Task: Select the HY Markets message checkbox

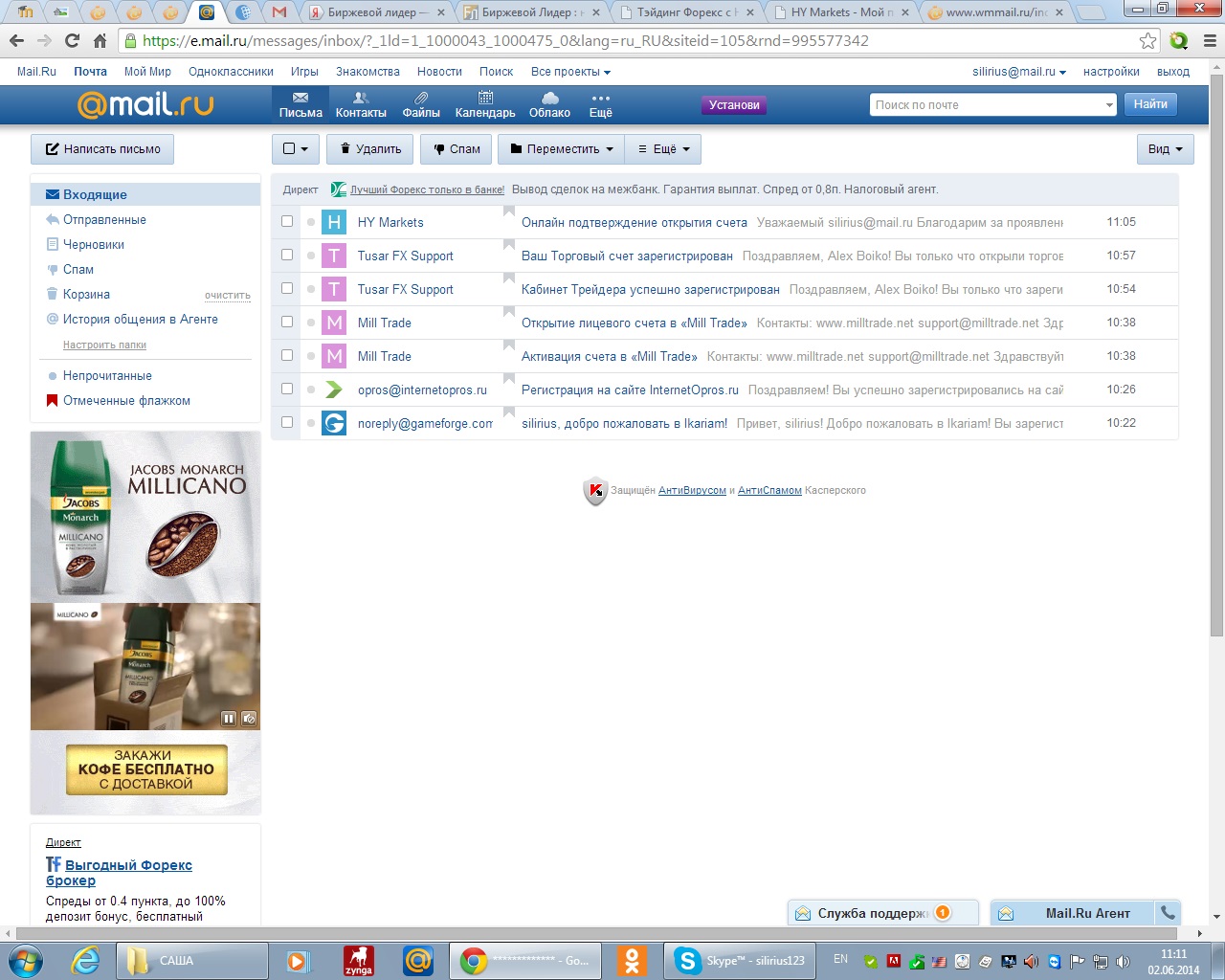Action: point(287,221)
